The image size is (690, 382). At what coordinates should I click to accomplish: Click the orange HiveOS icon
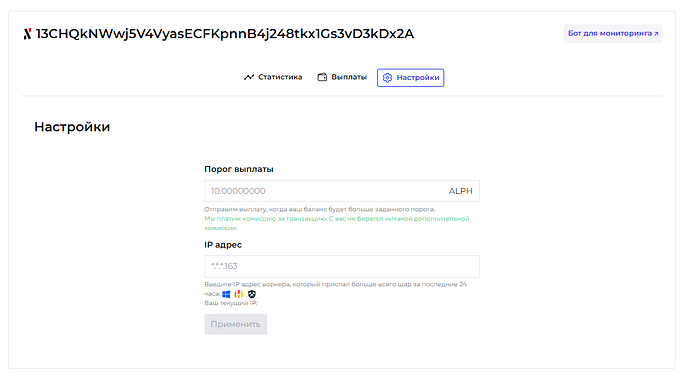click(239, 294)
